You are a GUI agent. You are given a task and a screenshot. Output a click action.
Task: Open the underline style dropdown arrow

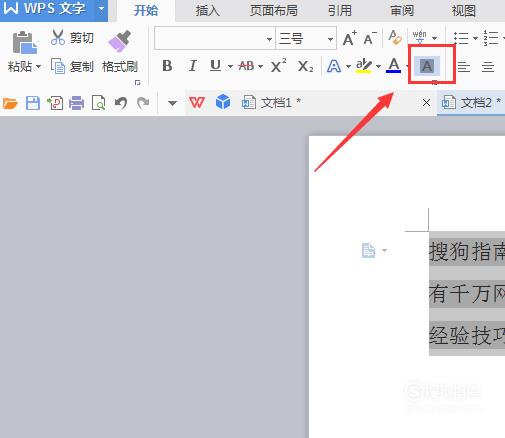(230, 67)
